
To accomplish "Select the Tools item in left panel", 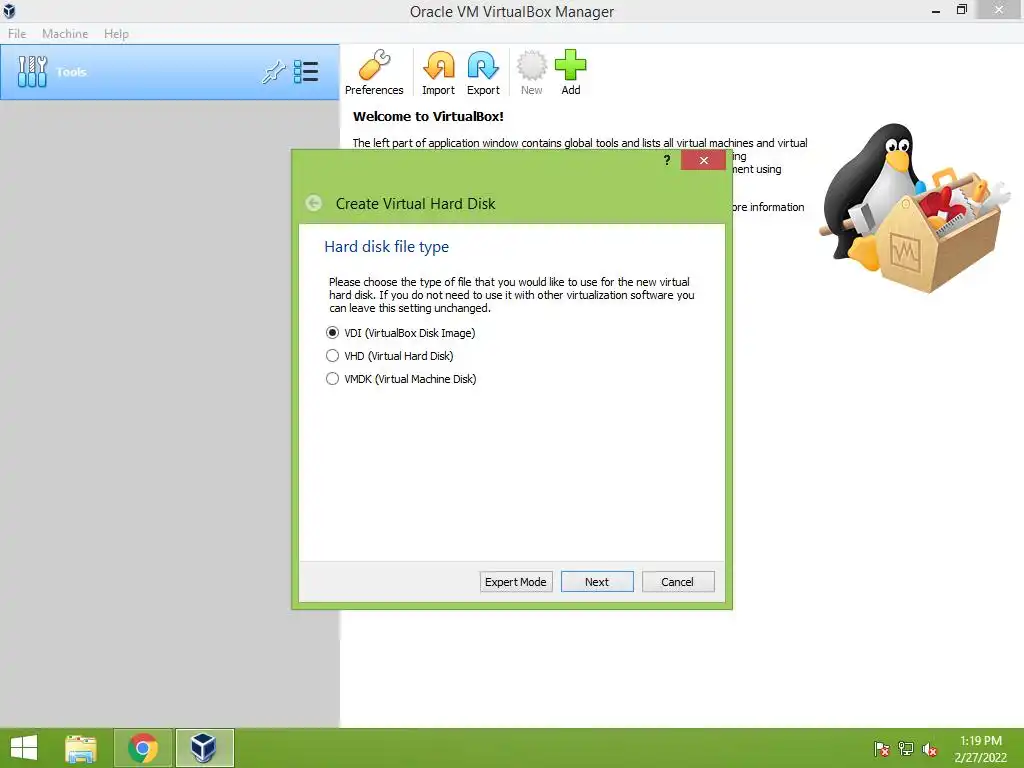I will [170, 72].
